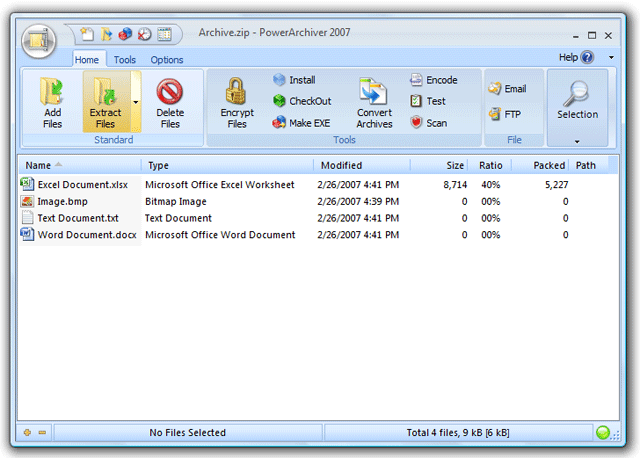
Task: Click the minus icon in status bar
Action: click(42, 433)
